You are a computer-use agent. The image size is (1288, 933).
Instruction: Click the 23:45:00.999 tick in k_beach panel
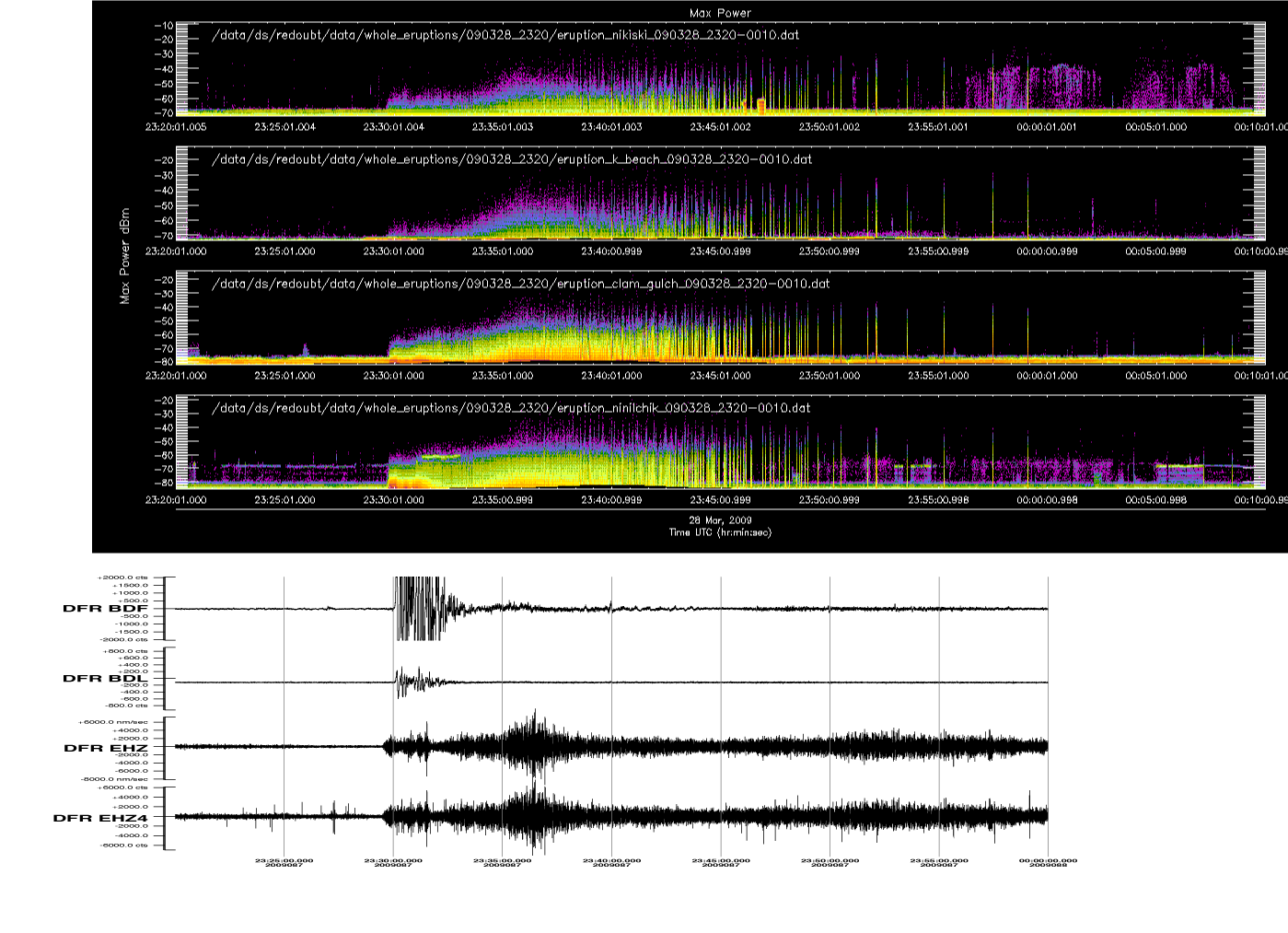point(720,251)
